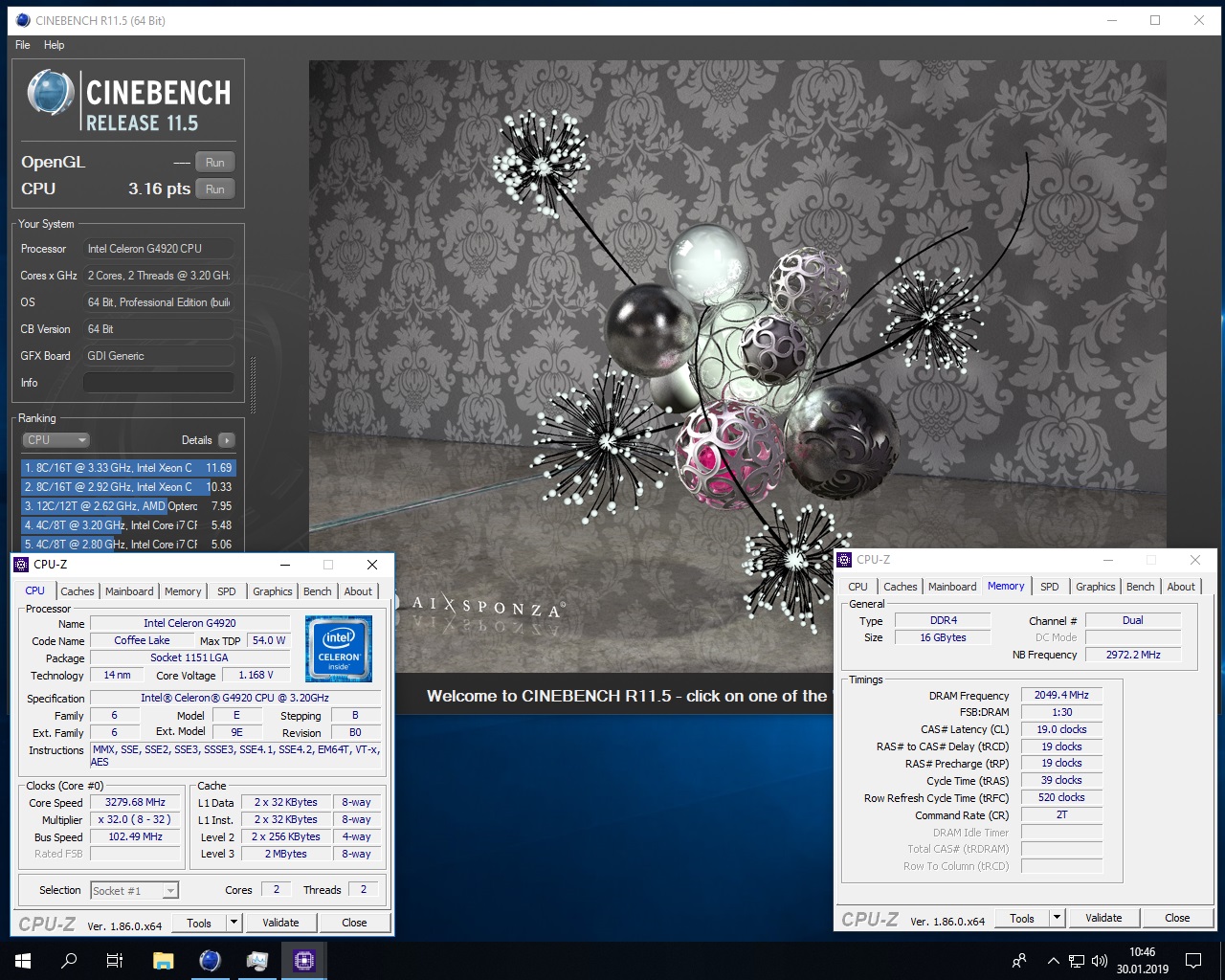This screenshot has width=1225, height=980.
Task: Switch to Mainboard tab in left CPU-Z
Action: point(129,591)
